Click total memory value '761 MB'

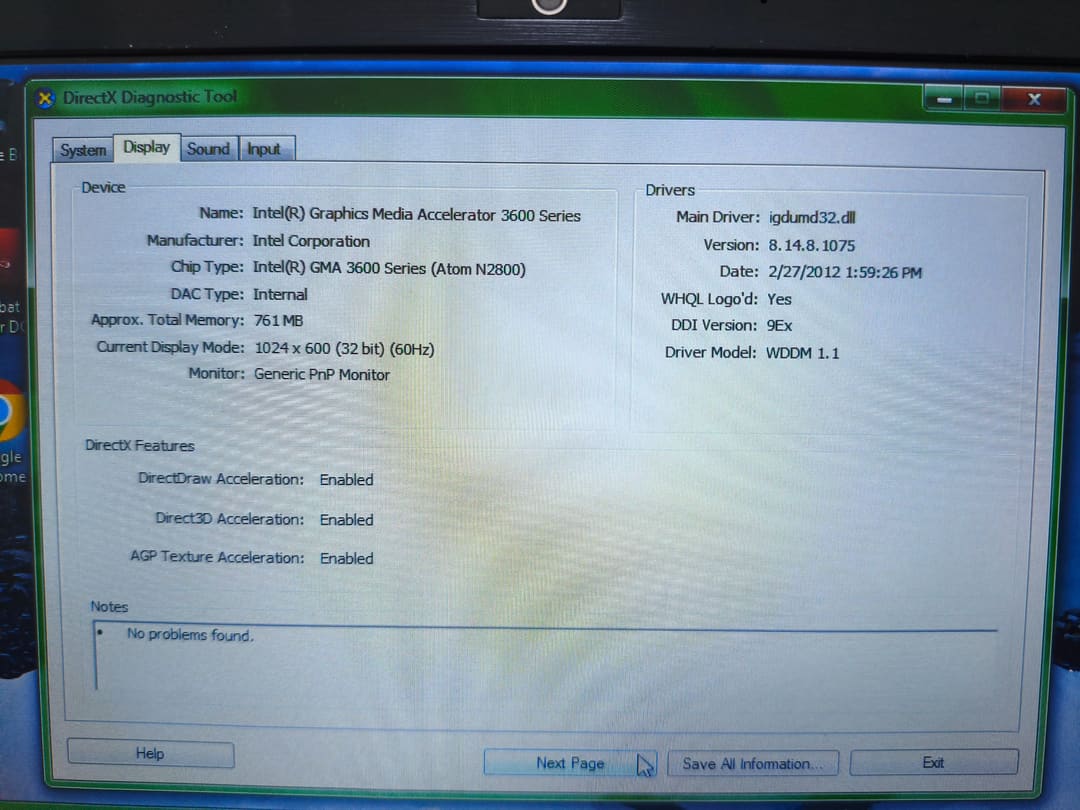[x=278, y=321]
